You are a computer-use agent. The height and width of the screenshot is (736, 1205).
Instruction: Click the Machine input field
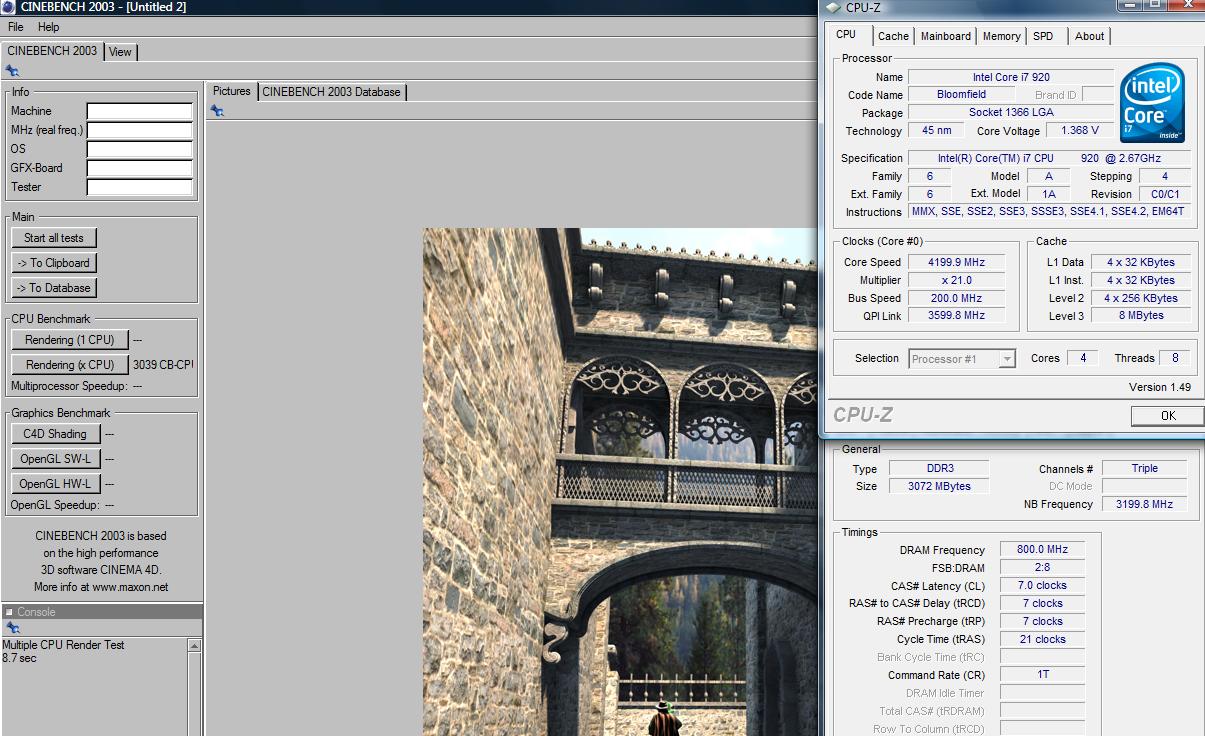click(139, 111)
